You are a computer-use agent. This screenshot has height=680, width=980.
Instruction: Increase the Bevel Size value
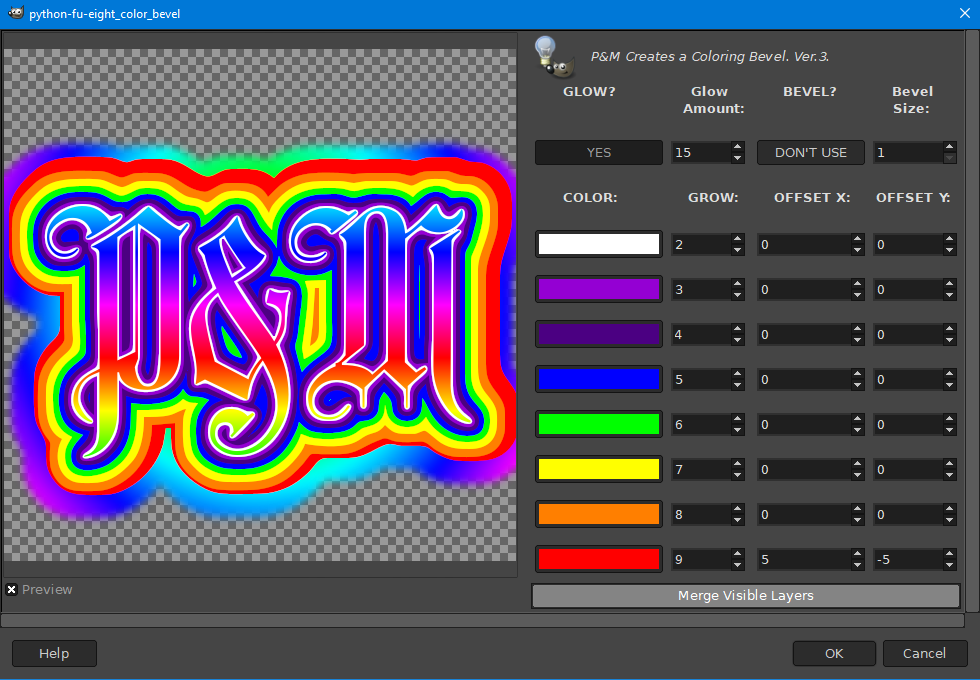[x=950, y=147]
